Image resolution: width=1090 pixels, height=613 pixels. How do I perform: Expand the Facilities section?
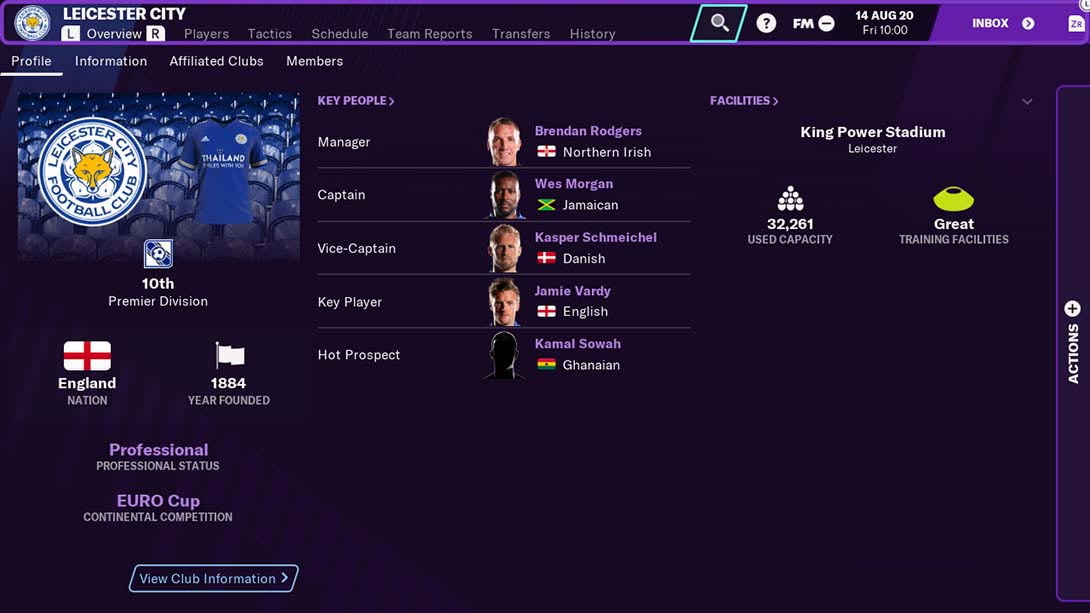point(744,101)
